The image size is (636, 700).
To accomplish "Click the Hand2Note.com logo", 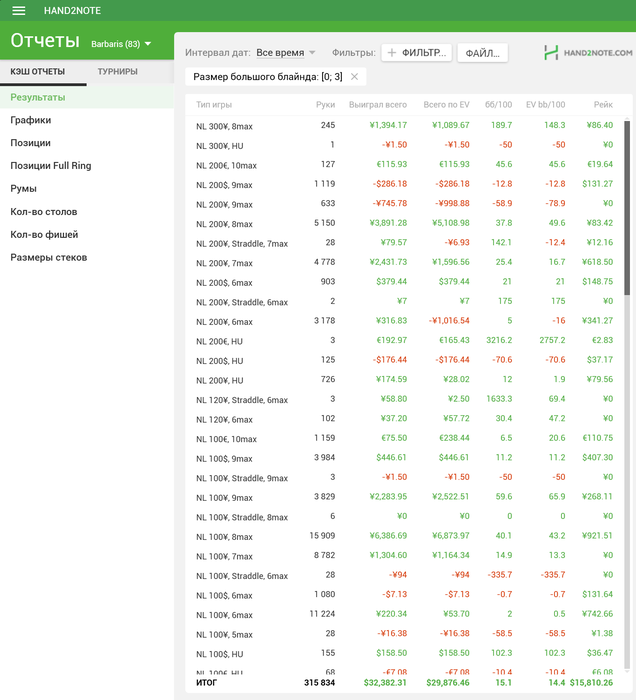I will pos(588,53).
